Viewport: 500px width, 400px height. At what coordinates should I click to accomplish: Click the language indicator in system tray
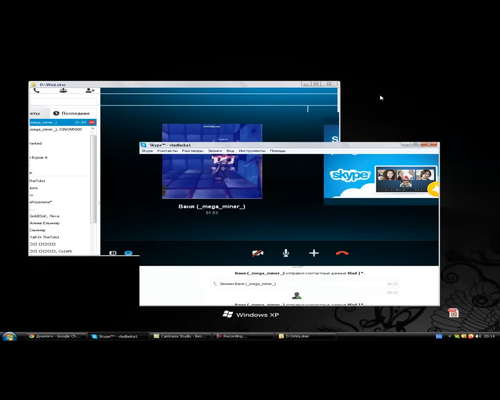click(x=439, y=336)
